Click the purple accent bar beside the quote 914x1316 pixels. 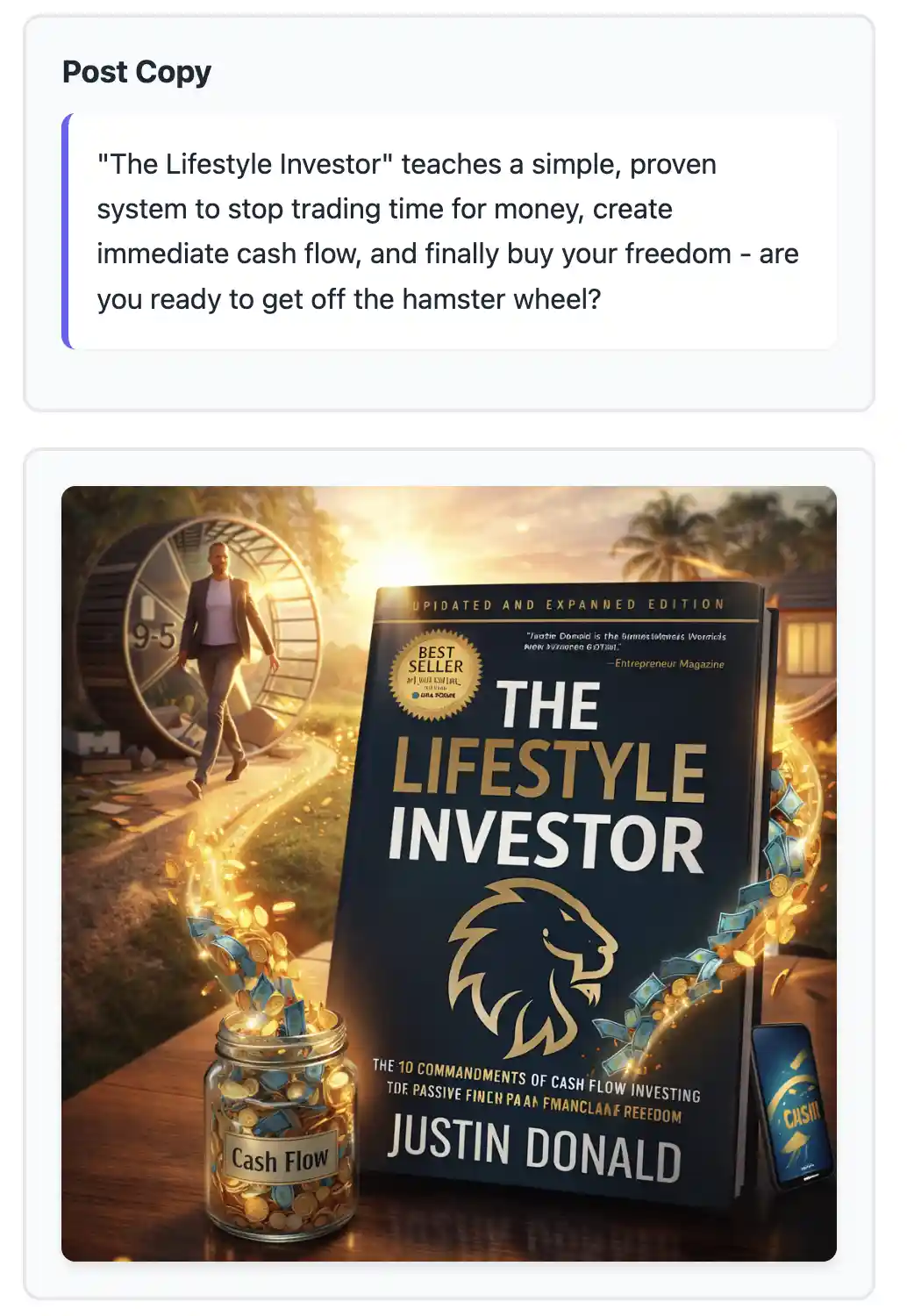66,232
